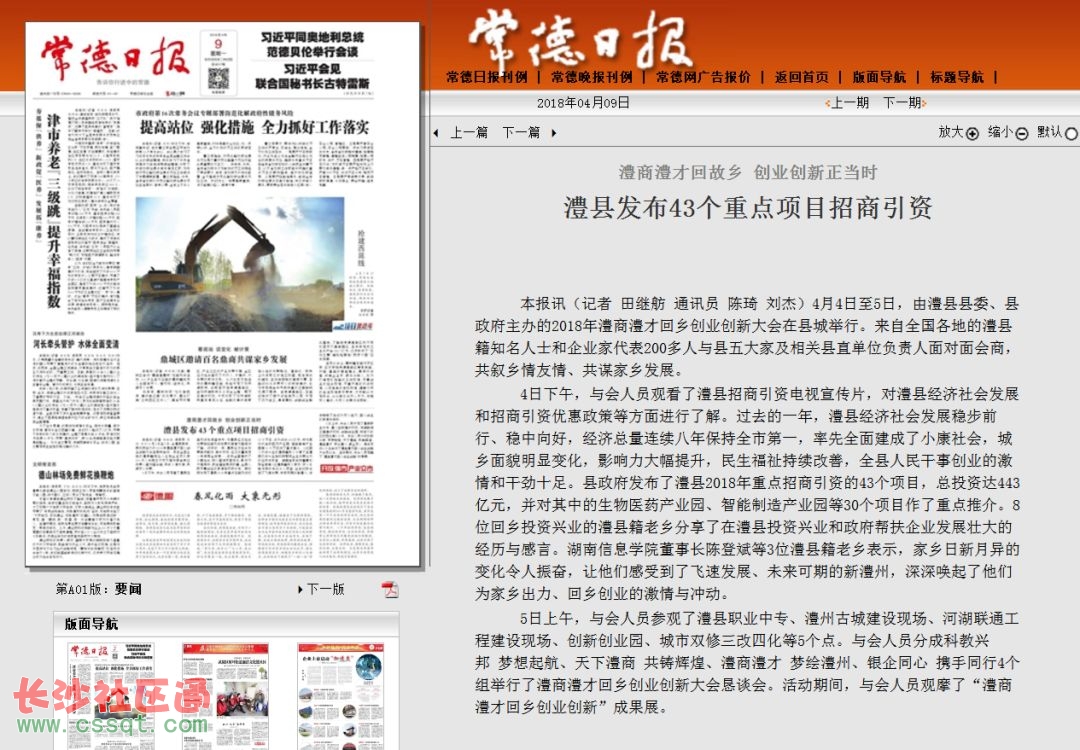Screen dimensions: 1080x750
Task: Click the QR code on the newspaper masthead
Action: tap(218, 78)
